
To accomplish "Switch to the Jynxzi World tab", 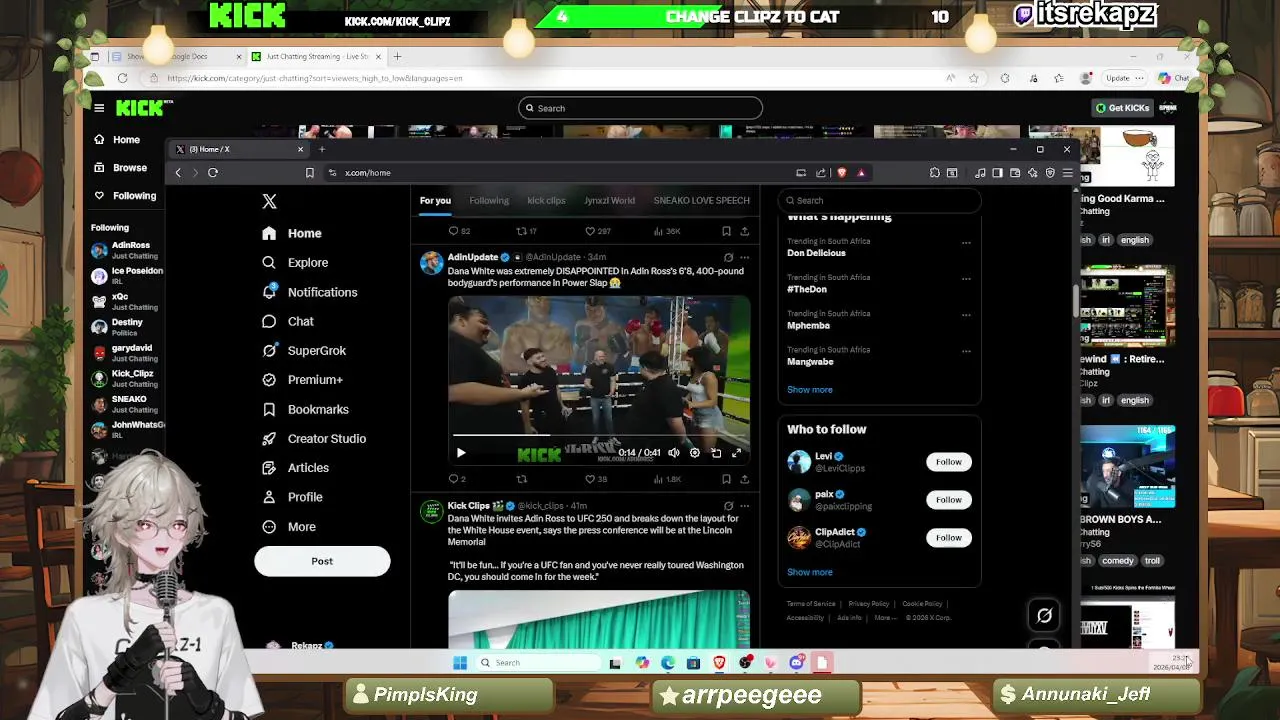I will tap(609, 200).
